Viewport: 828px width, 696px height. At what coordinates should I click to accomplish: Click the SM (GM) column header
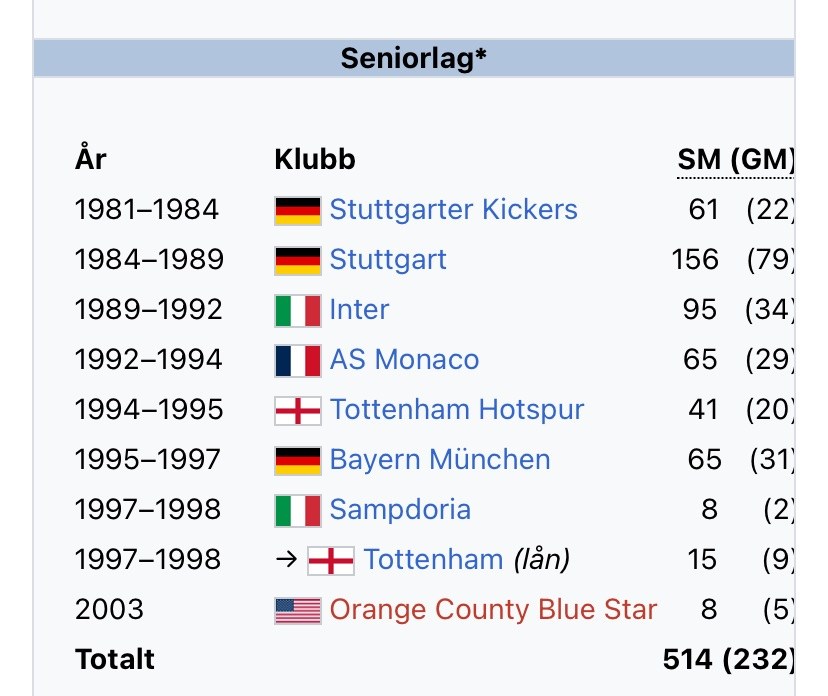[x=735, y=160]
